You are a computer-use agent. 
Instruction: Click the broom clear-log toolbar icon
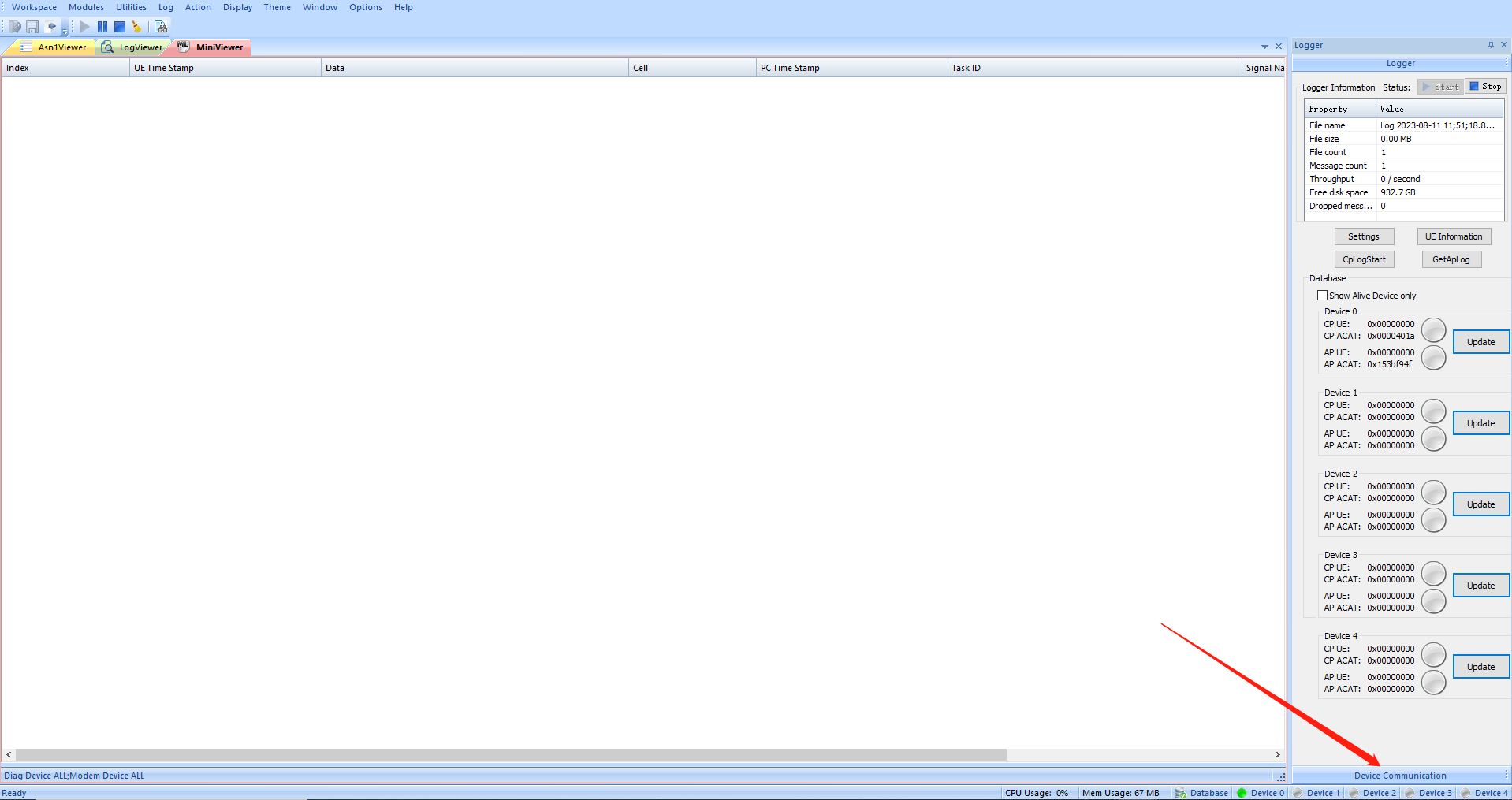tap(136, 27)
